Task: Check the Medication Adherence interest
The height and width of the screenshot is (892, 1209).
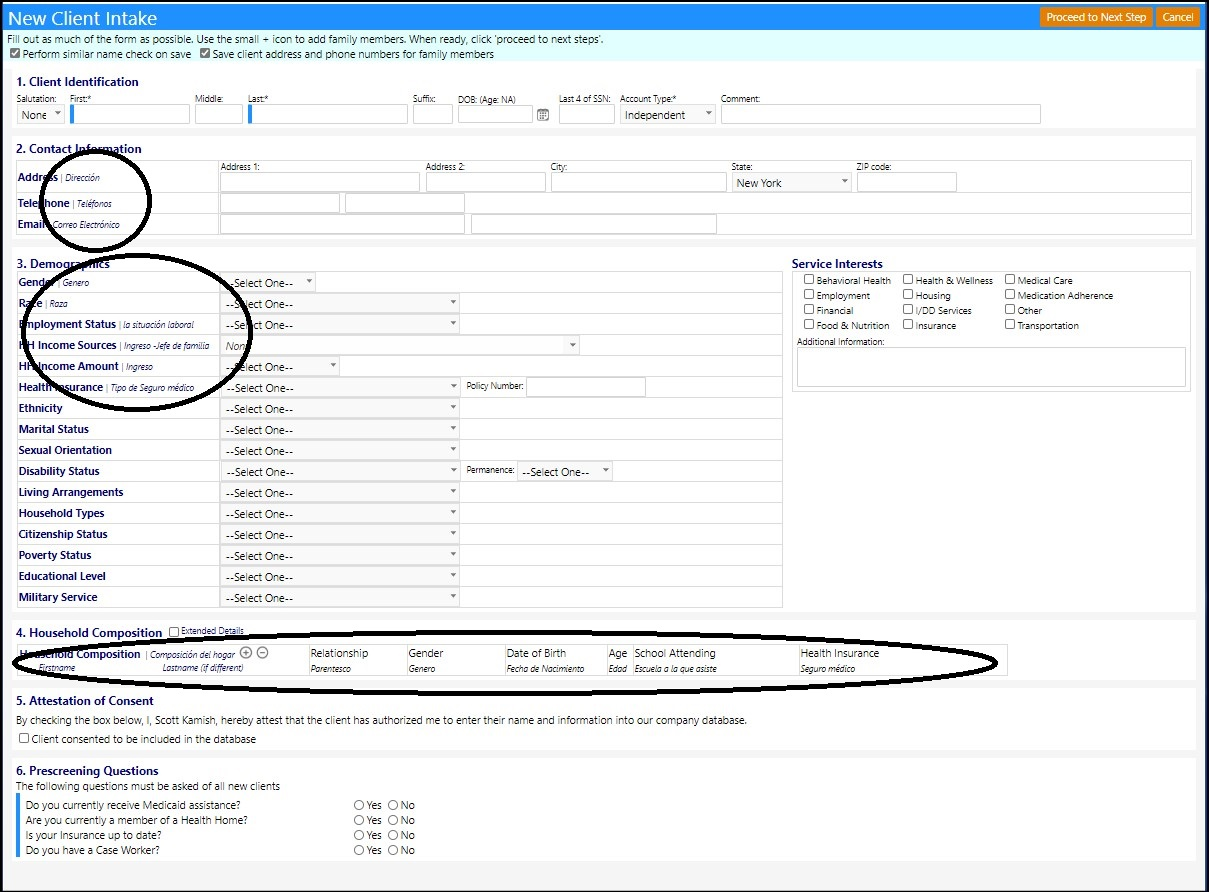Action: (x=1010, y=295)
